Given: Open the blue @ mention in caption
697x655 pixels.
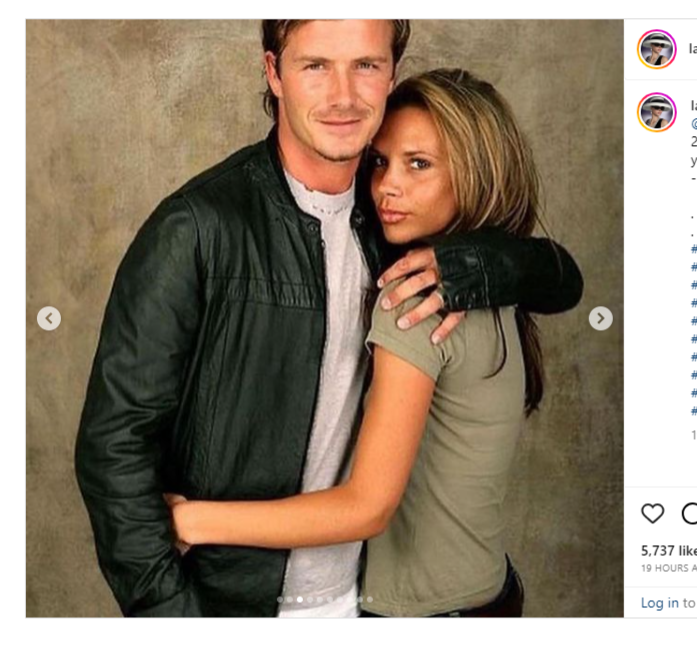Looking at the screenshot, I should click(694, 123).
